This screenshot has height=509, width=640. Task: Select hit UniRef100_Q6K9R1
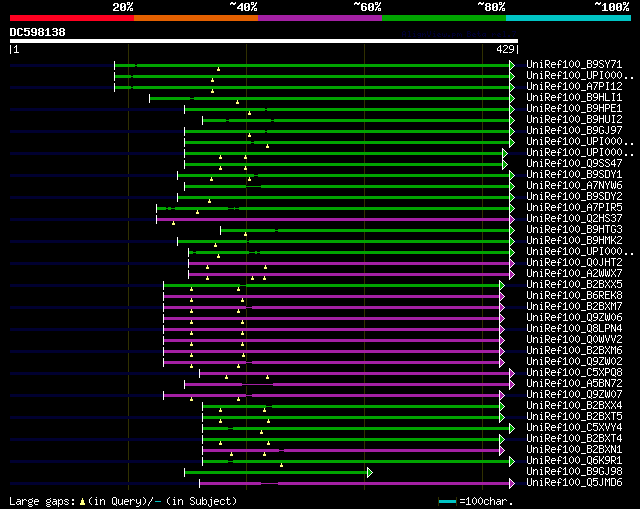[574, 461]
